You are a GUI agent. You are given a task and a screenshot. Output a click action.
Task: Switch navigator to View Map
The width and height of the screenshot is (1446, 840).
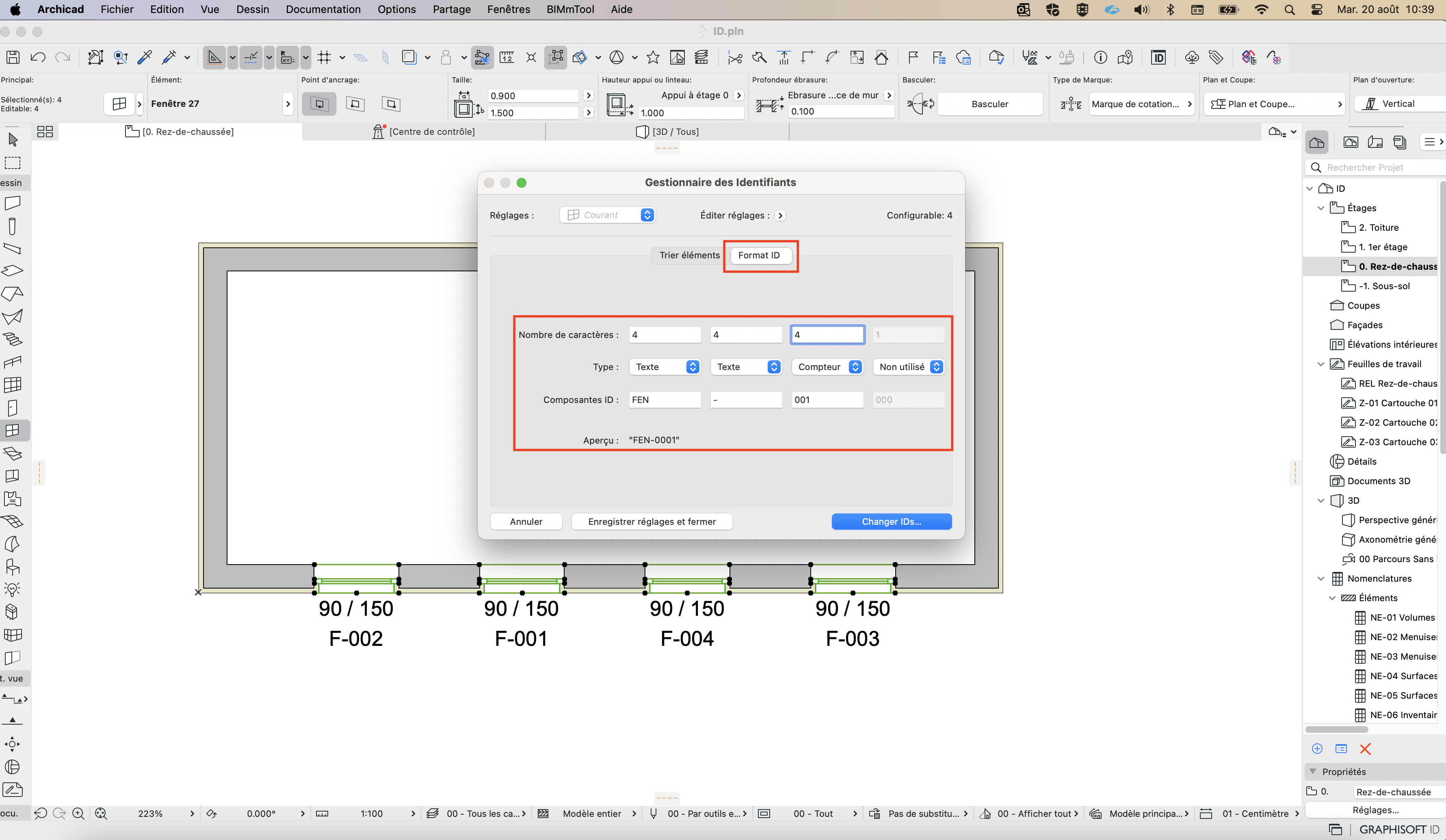[1351, 142]
